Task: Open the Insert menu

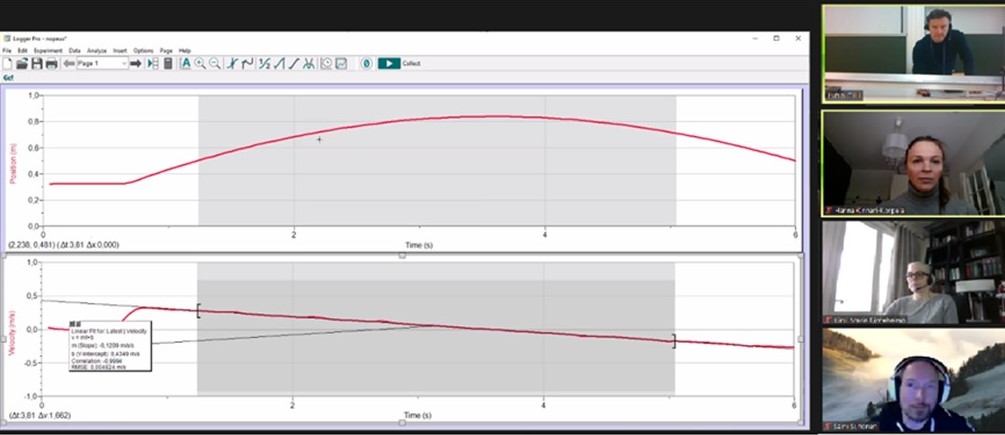Action: [x=120, y=50]
